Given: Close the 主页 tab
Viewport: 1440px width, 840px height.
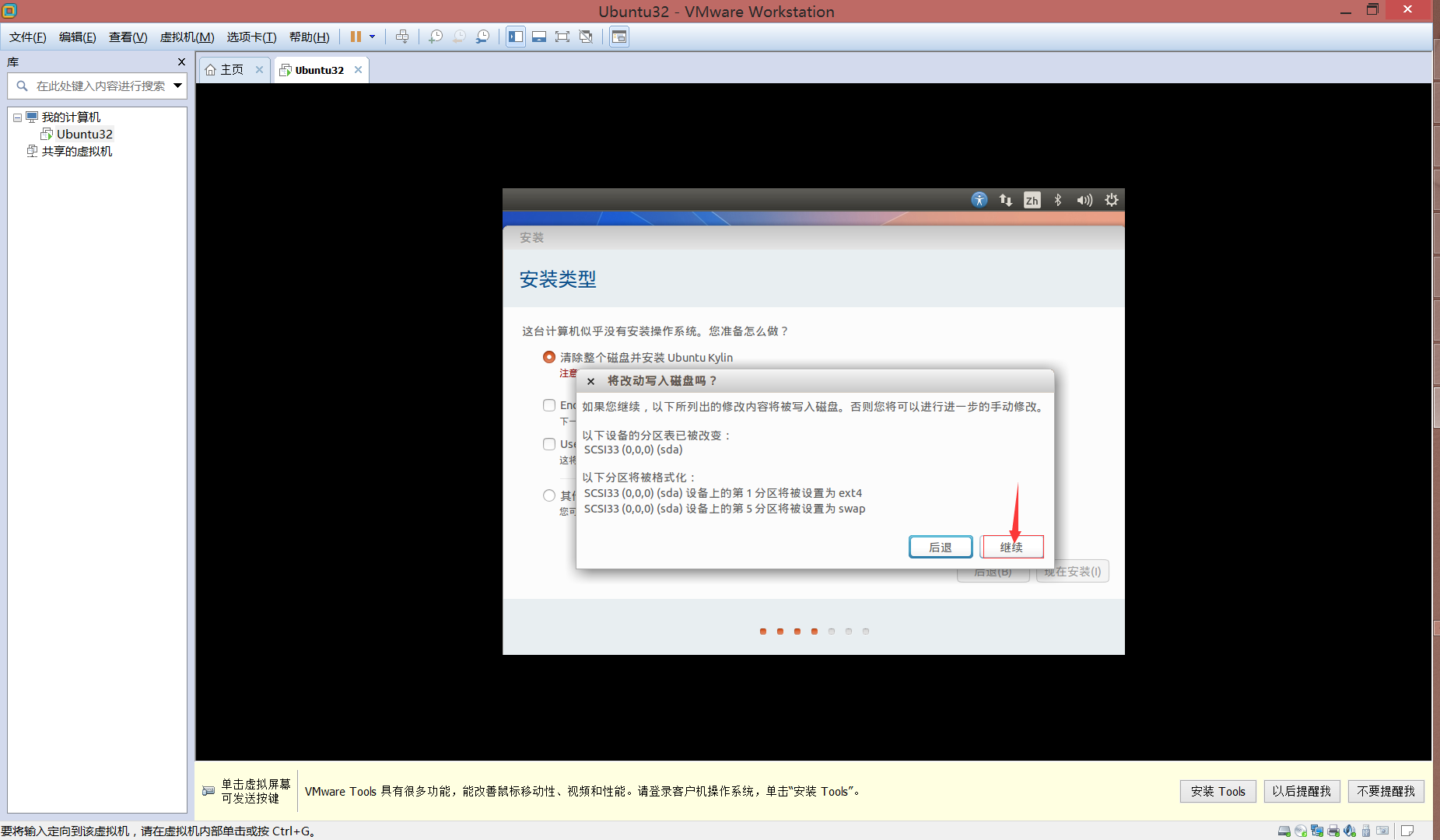Looking at the screenshot, I should 259,70.
